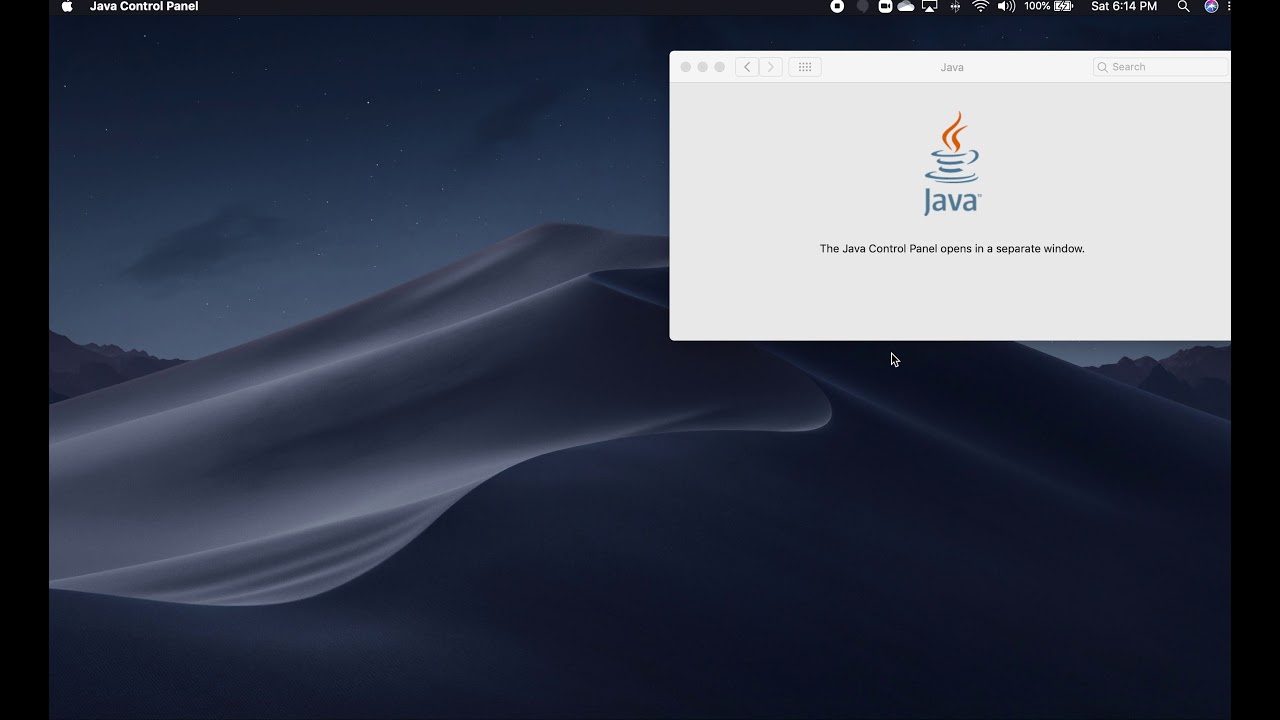Click the zoom button of the Java window

720,67
